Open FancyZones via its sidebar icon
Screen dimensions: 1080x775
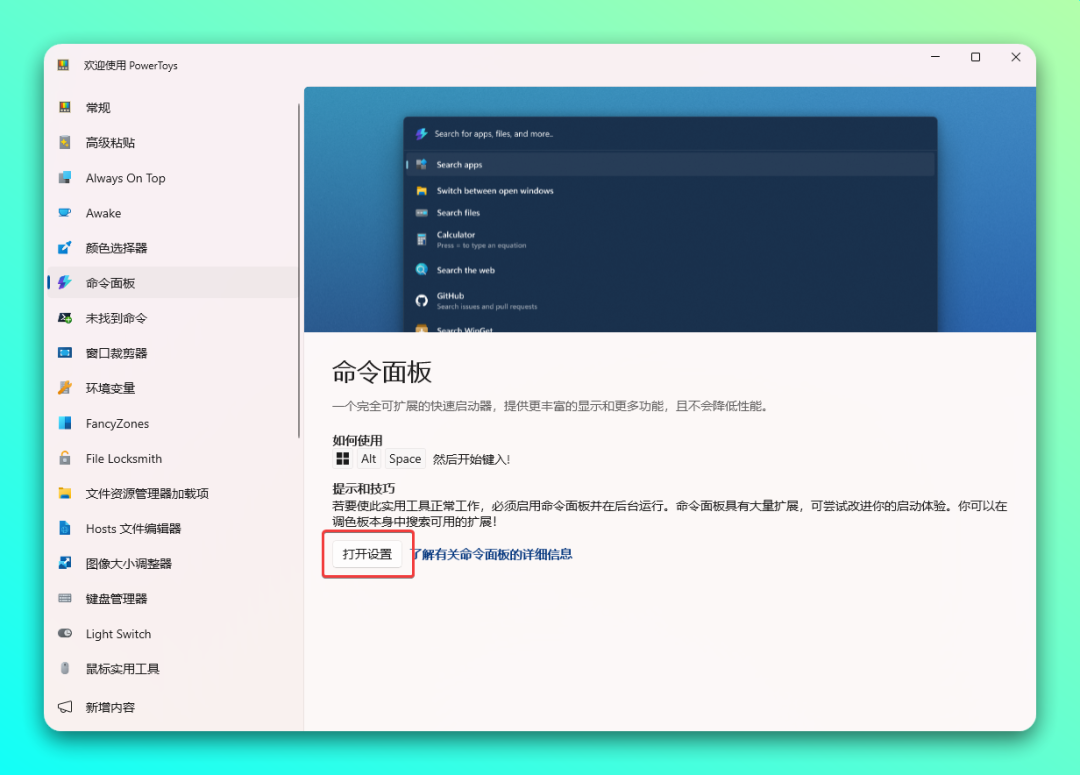pos(65,423)
